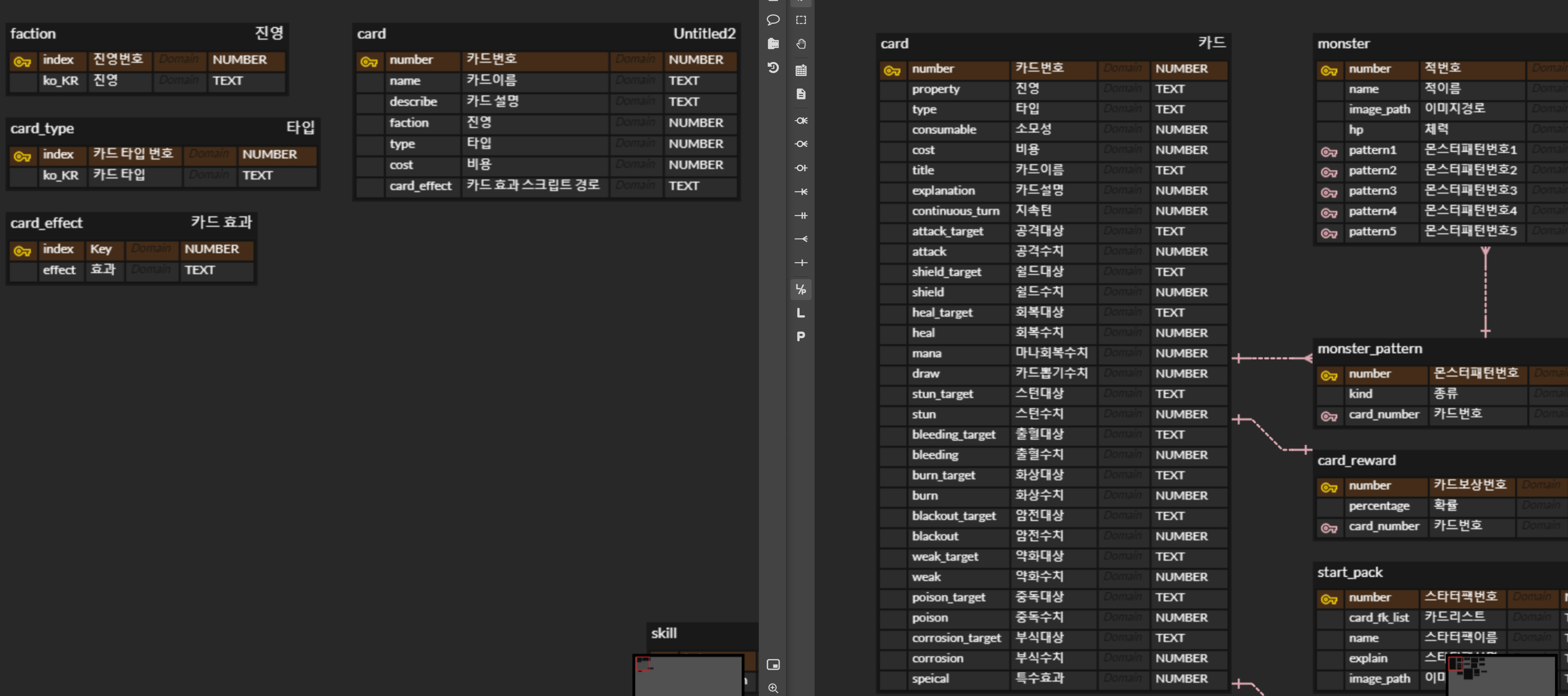Click 'consumable' column in right card table
Viewport: 1568px width, 696px height.
click(x=944, y=130)
